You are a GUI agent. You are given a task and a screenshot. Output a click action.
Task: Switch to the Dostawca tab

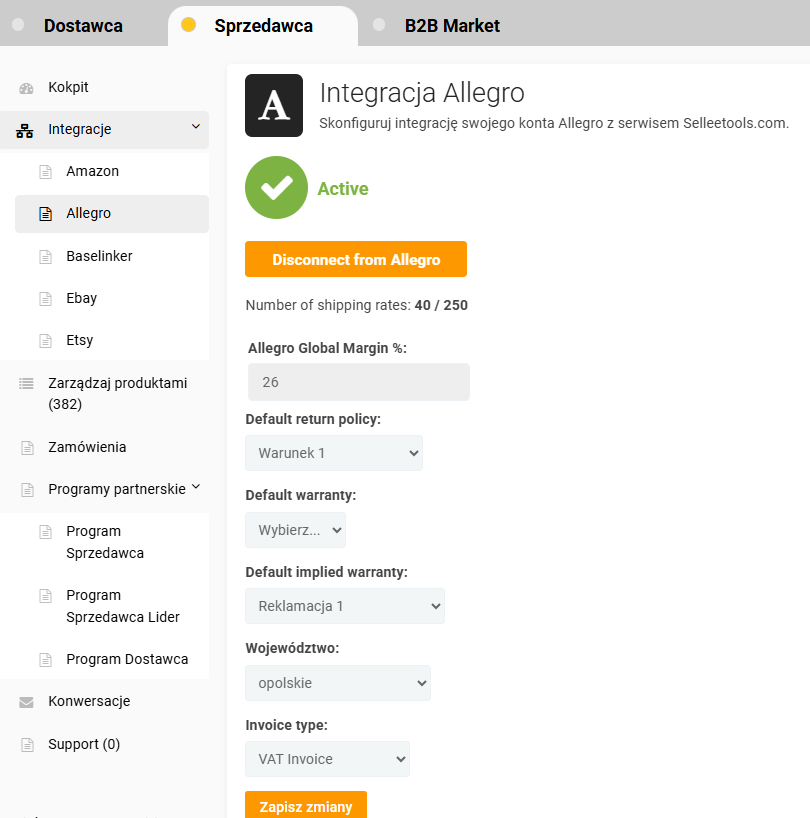click(x=83, y=26)
